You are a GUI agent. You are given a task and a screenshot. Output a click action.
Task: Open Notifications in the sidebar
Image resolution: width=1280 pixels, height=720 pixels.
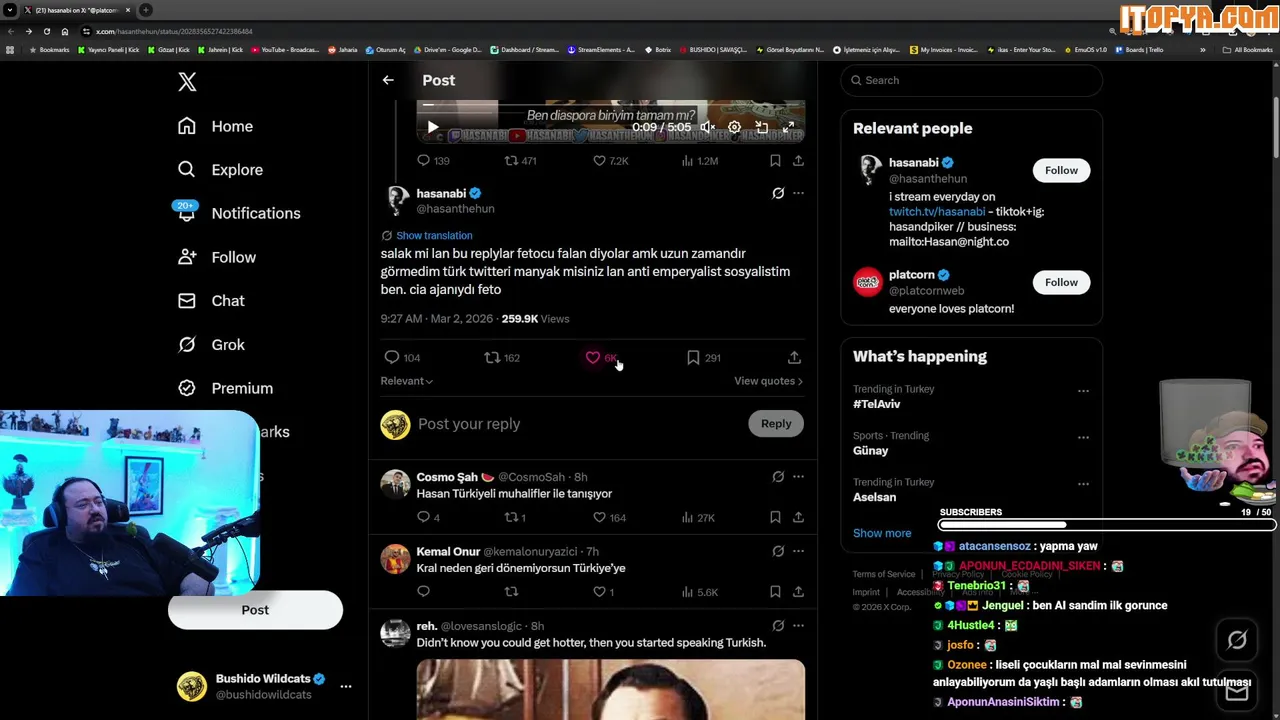click(x=238, y=213)
